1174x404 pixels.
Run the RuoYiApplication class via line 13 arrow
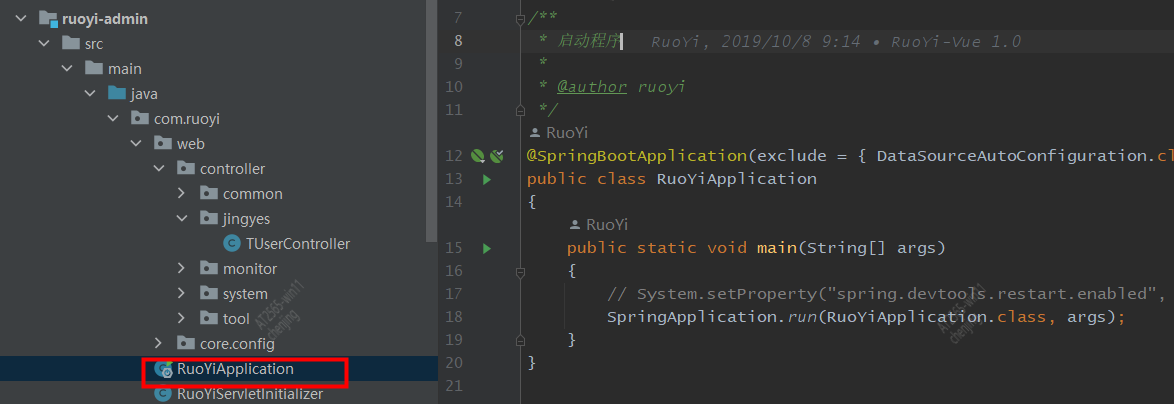pyautogui.click(x=487, y=180)
